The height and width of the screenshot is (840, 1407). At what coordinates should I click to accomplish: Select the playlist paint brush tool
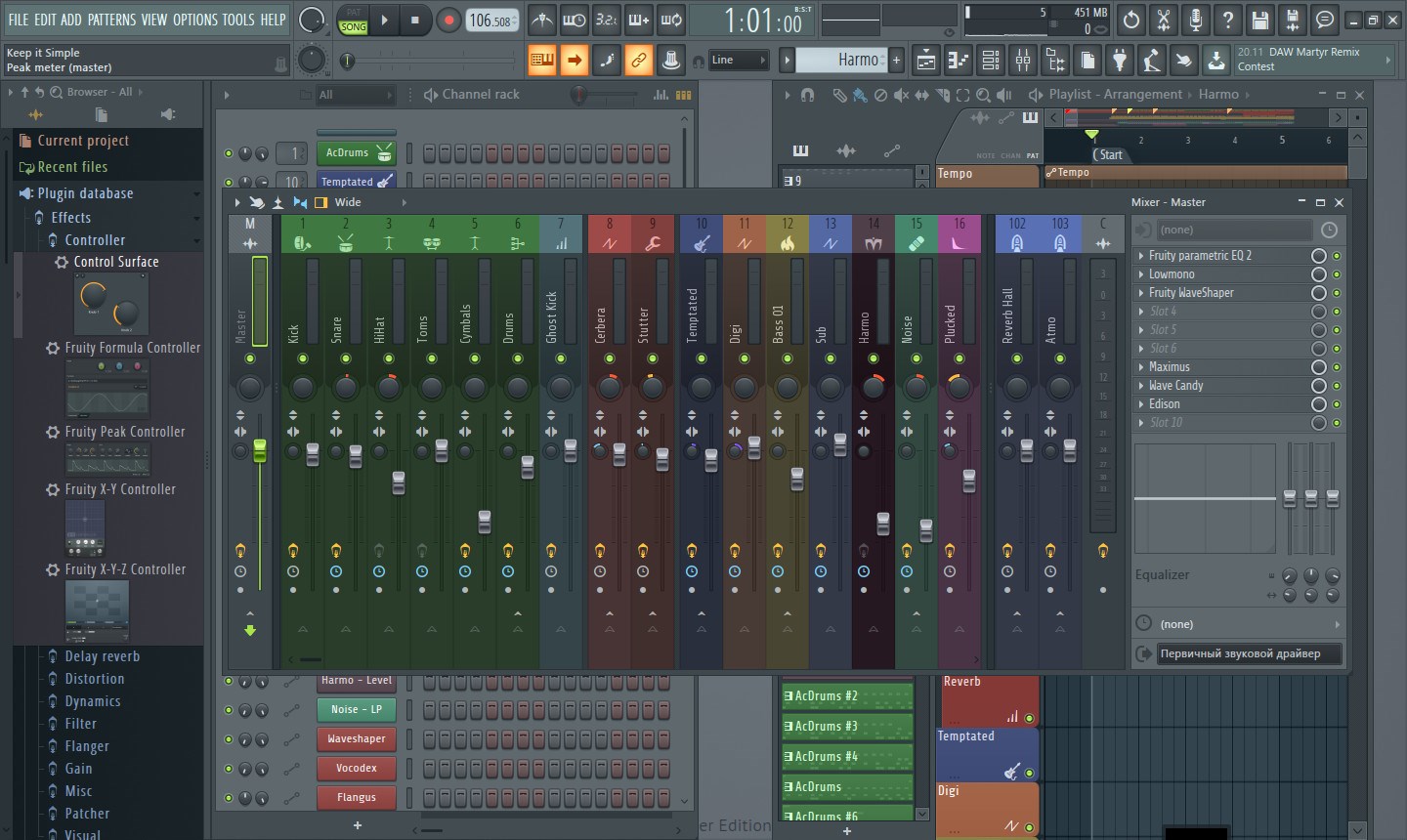point(860,95)
